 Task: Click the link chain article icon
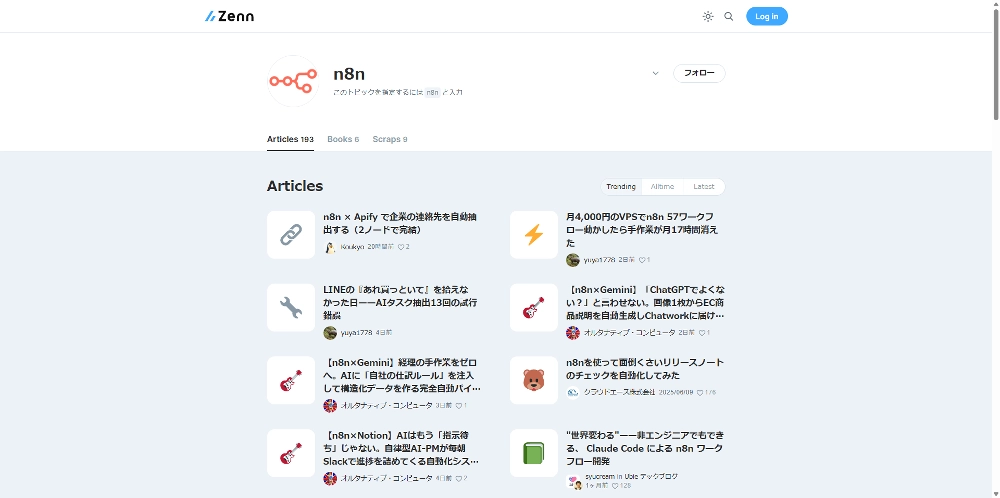291,235
